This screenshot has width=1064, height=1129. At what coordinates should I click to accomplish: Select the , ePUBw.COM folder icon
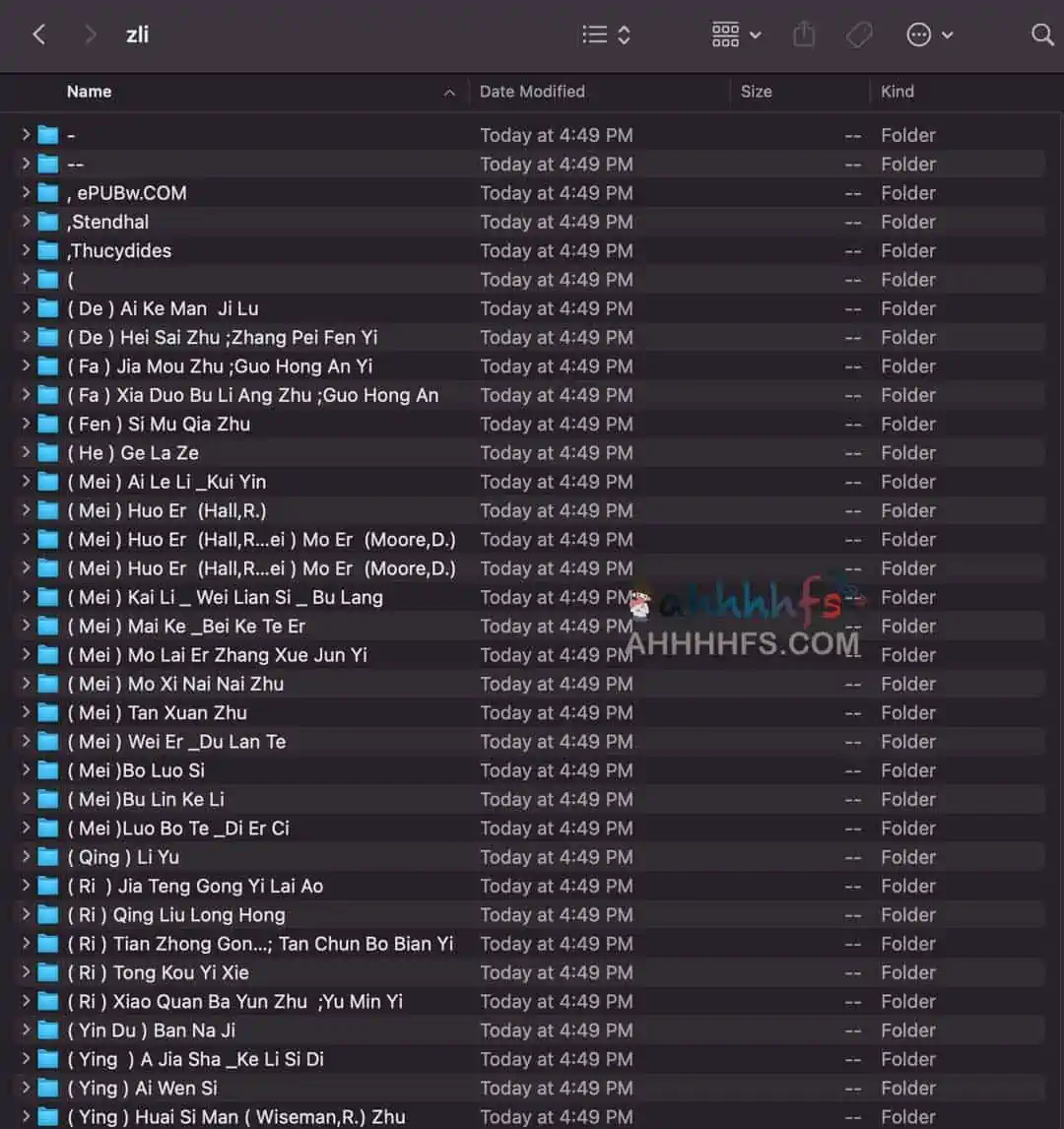(48, 193)
